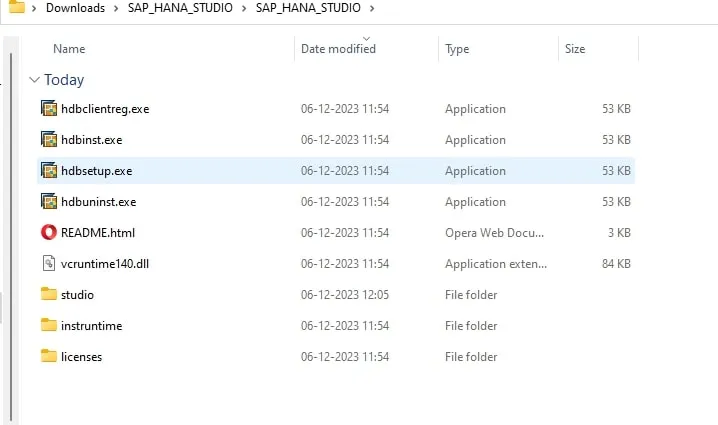Click 'Opera Web Docu...' type cell
The height and width of the screenshot is (425, 718).
point(495,233)
